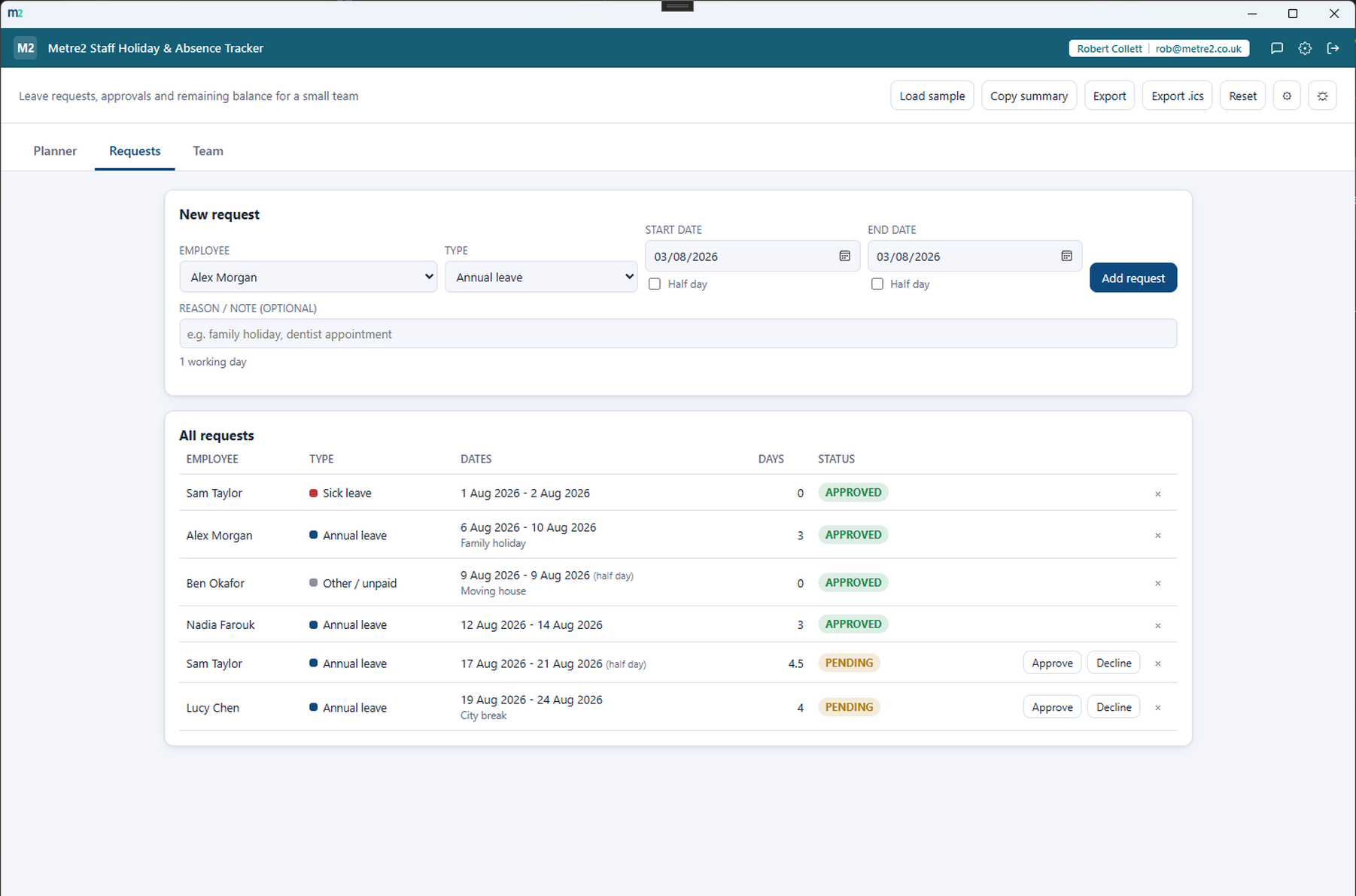Click the M2 app logo badge

coord(26,48)
